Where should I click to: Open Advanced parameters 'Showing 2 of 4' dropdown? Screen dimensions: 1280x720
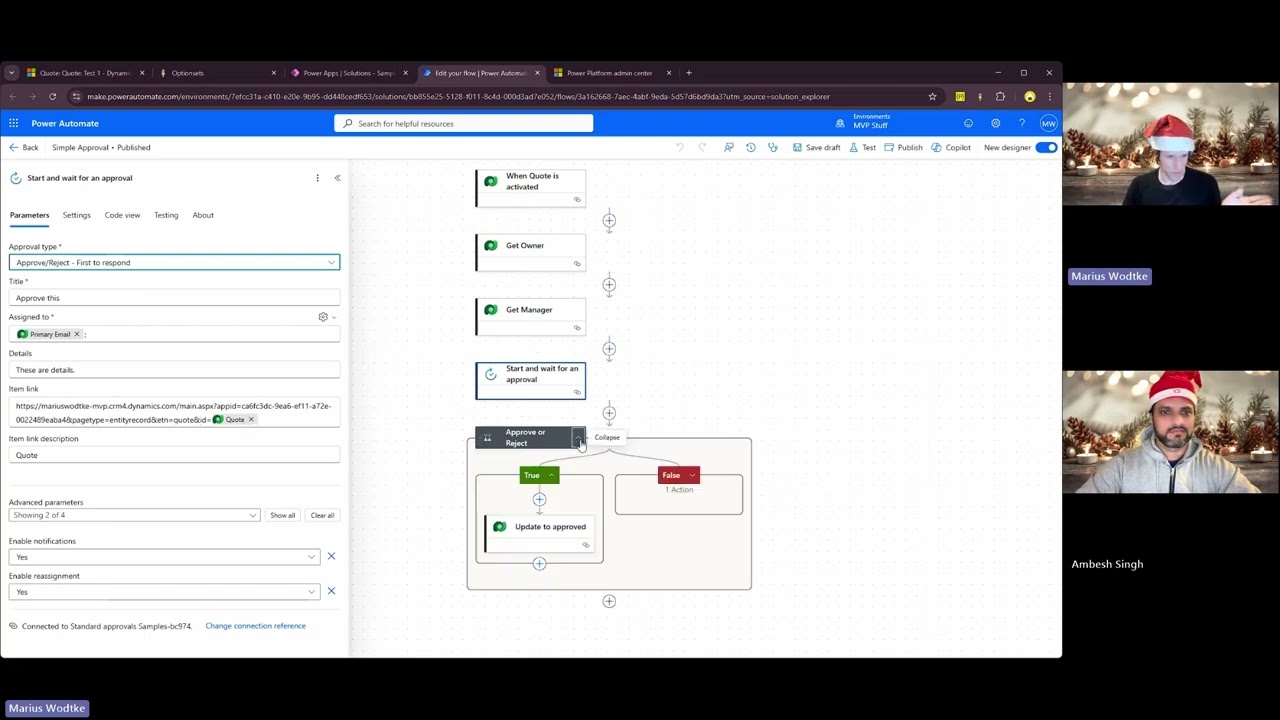(x=134, y=515)
